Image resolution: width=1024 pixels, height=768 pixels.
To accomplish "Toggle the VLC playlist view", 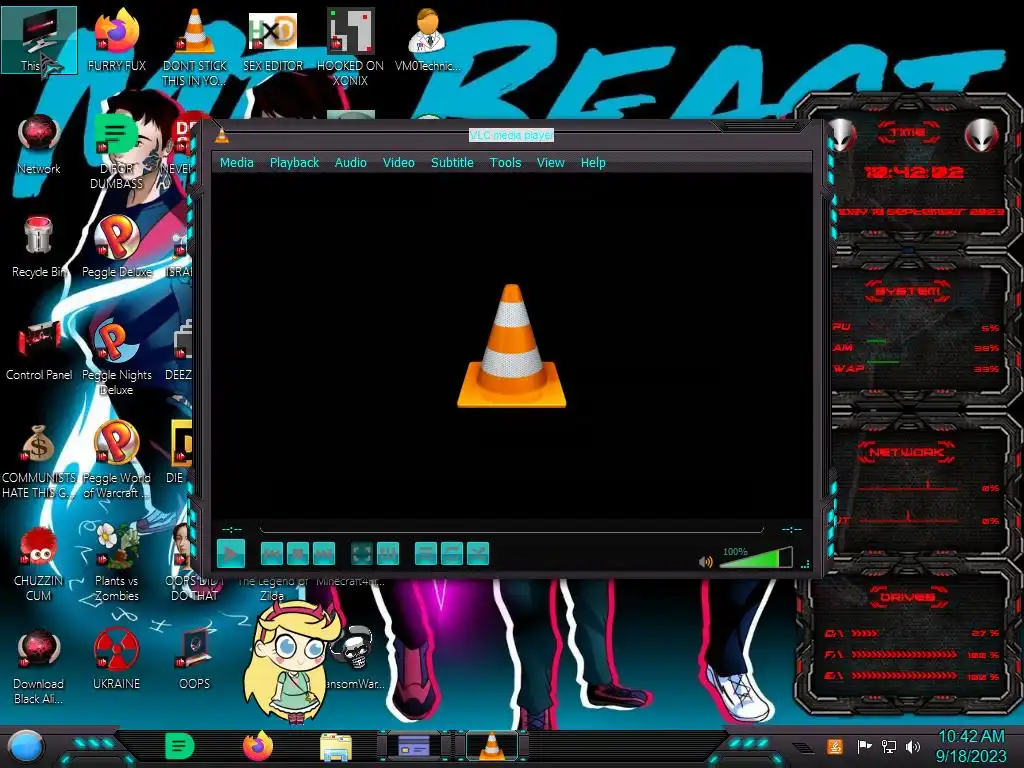I will pyautogui.click(x=426, y=554).
